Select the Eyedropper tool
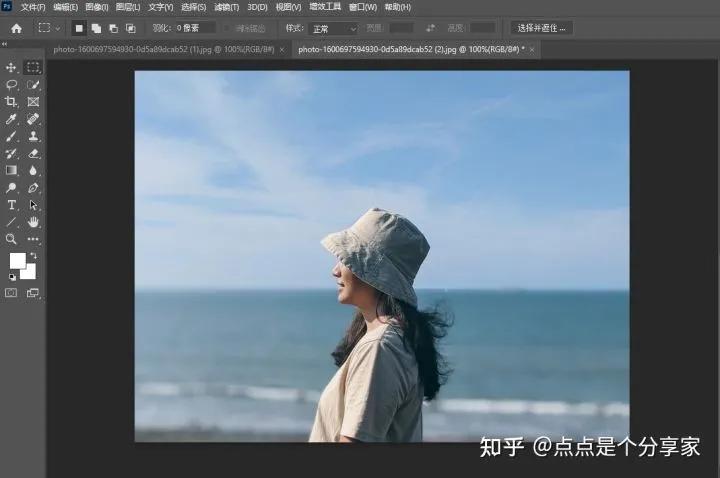720x478 pixels. coord(11,119)
